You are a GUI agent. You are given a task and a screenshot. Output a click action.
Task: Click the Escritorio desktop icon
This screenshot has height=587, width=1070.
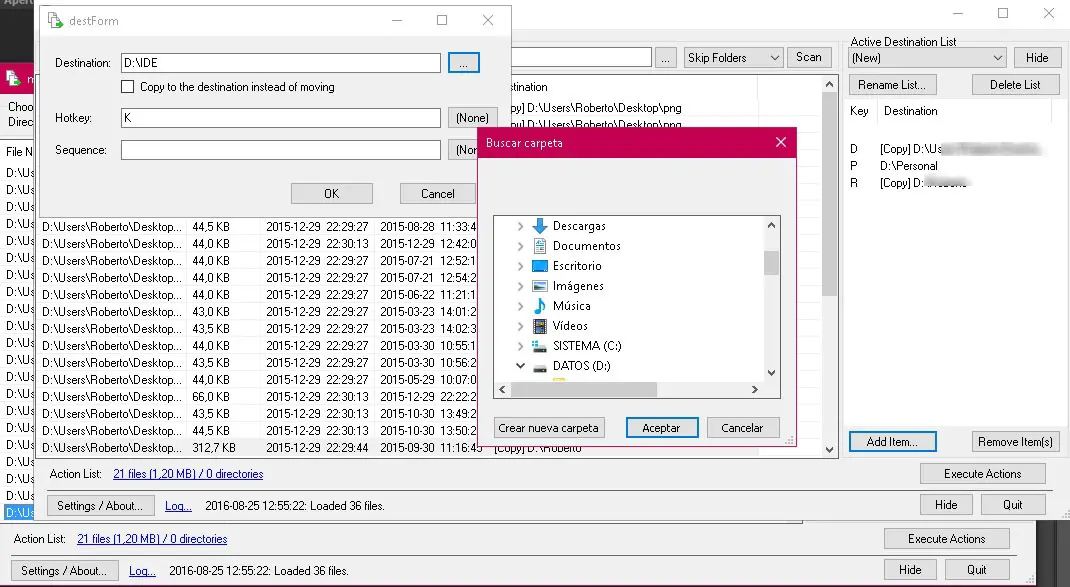[x=540, y=266]
